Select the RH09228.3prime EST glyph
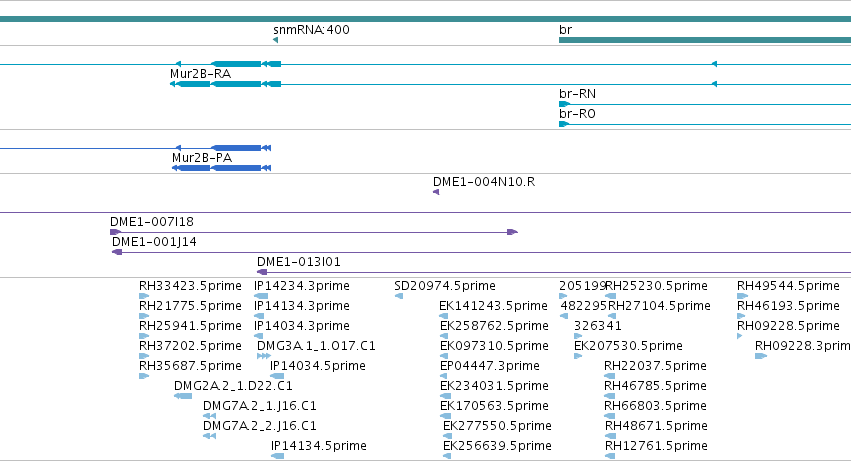This screenshot has height=461, width=851. 761,356
